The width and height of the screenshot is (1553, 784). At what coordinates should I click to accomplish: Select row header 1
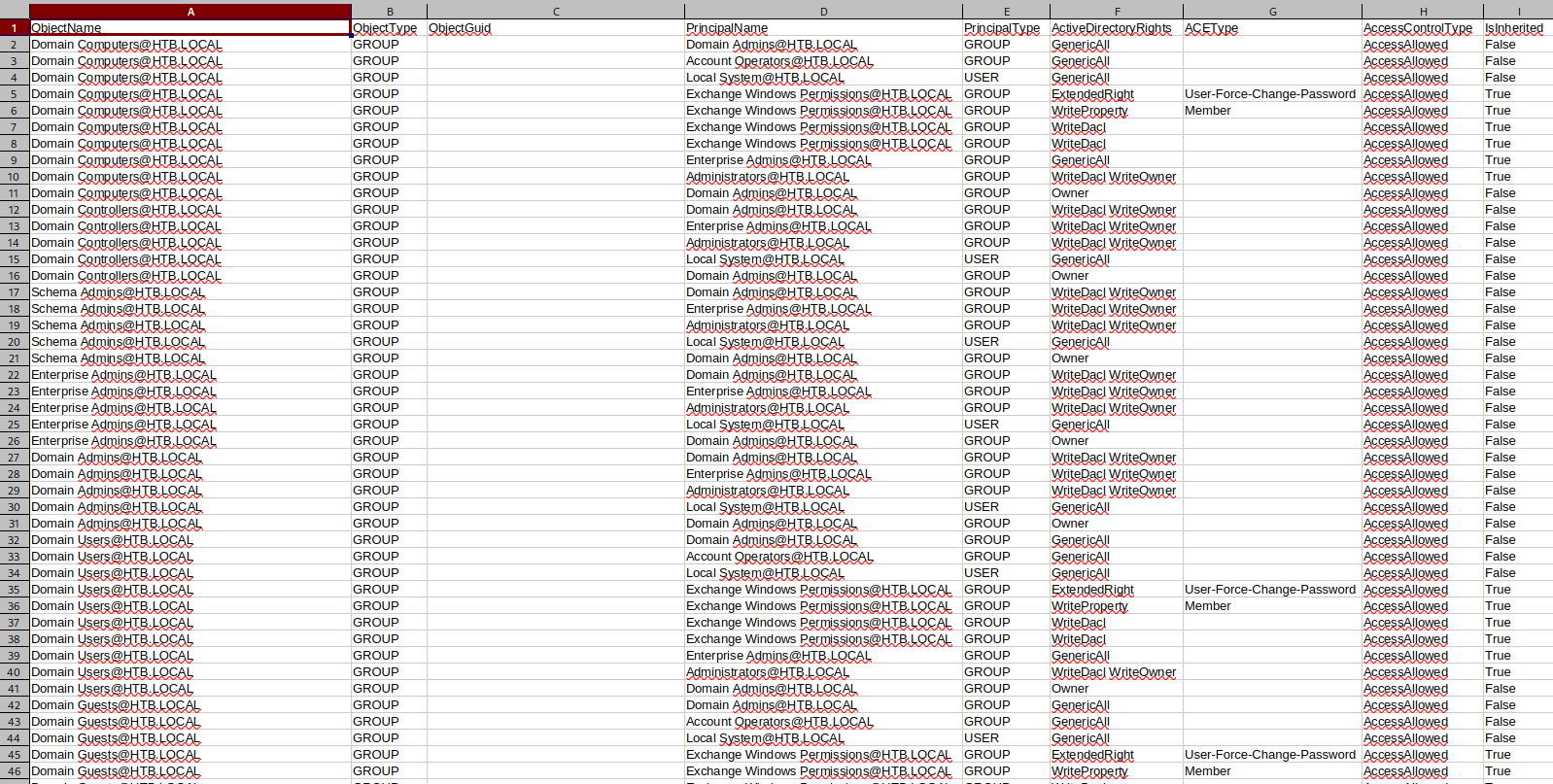15,28
